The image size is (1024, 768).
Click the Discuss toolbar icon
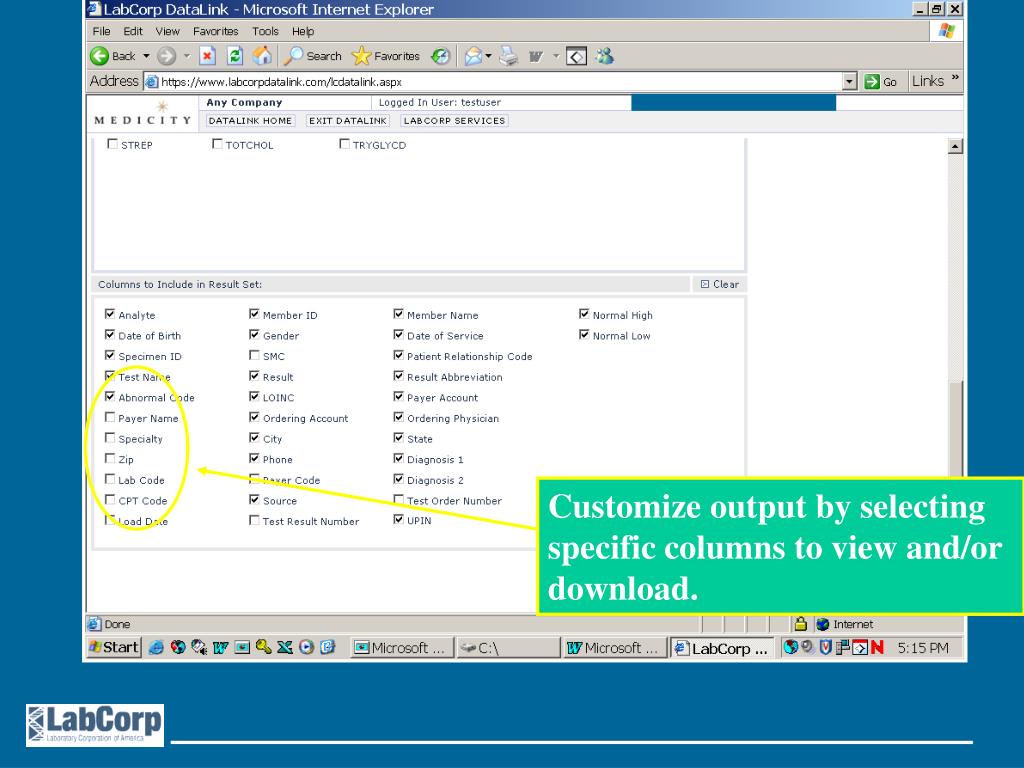(x=576, y=57)
